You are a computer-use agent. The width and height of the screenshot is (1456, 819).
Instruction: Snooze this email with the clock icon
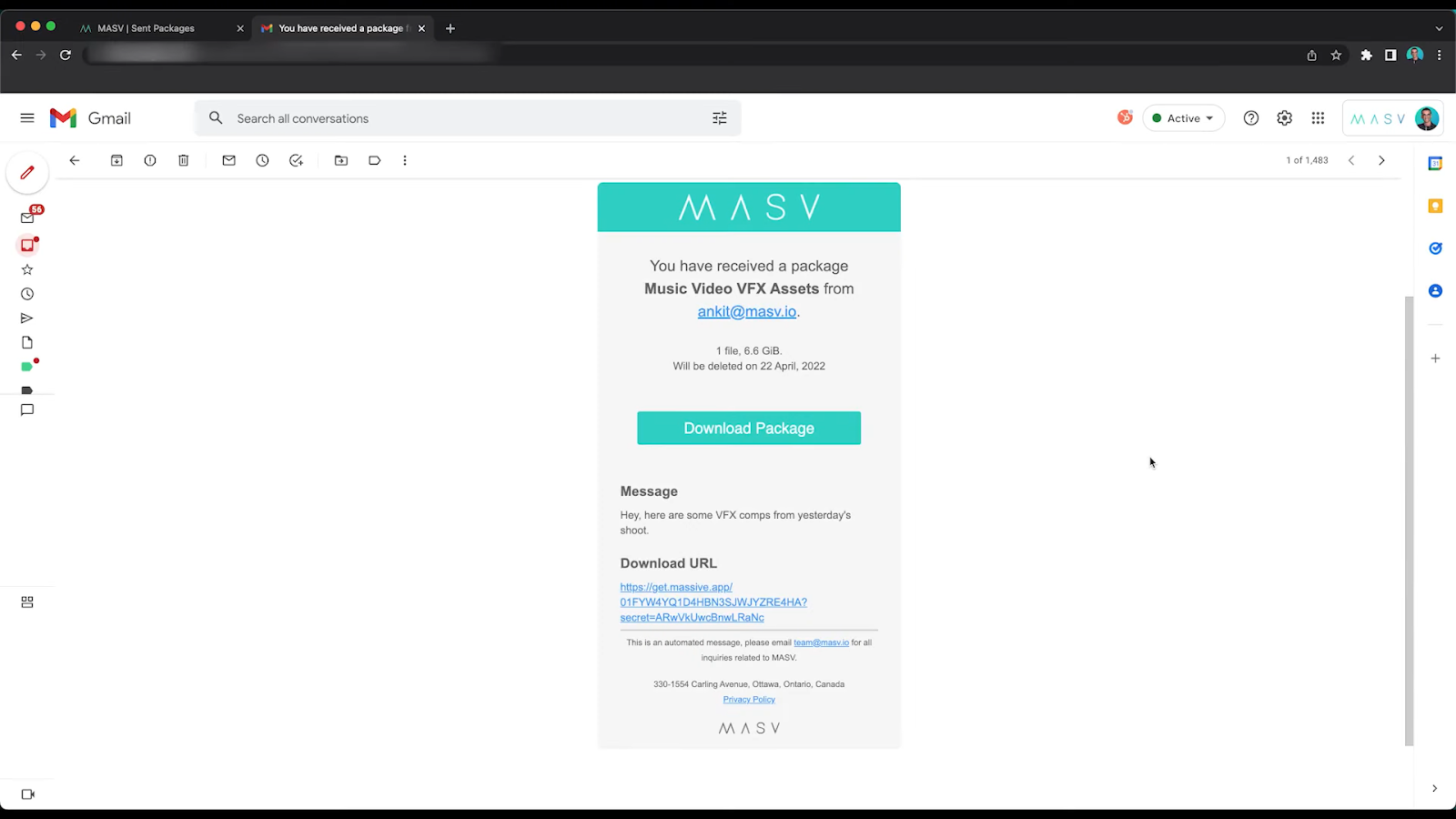coord(262,160)
